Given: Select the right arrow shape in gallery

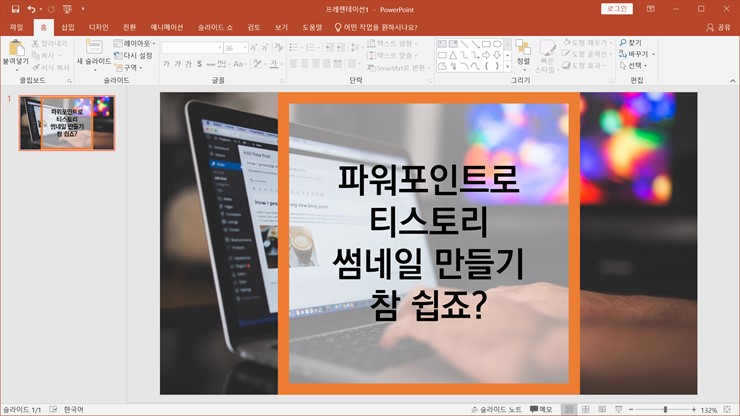Looking at the screenshot, I should click(486, 55).
